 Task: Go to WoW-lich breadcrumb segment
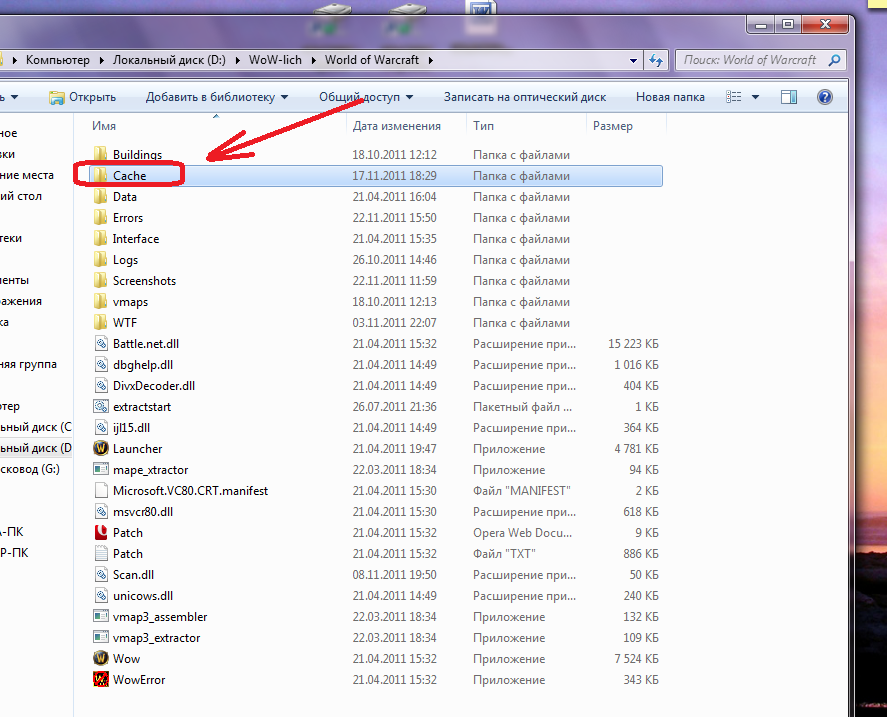point(275,60)
